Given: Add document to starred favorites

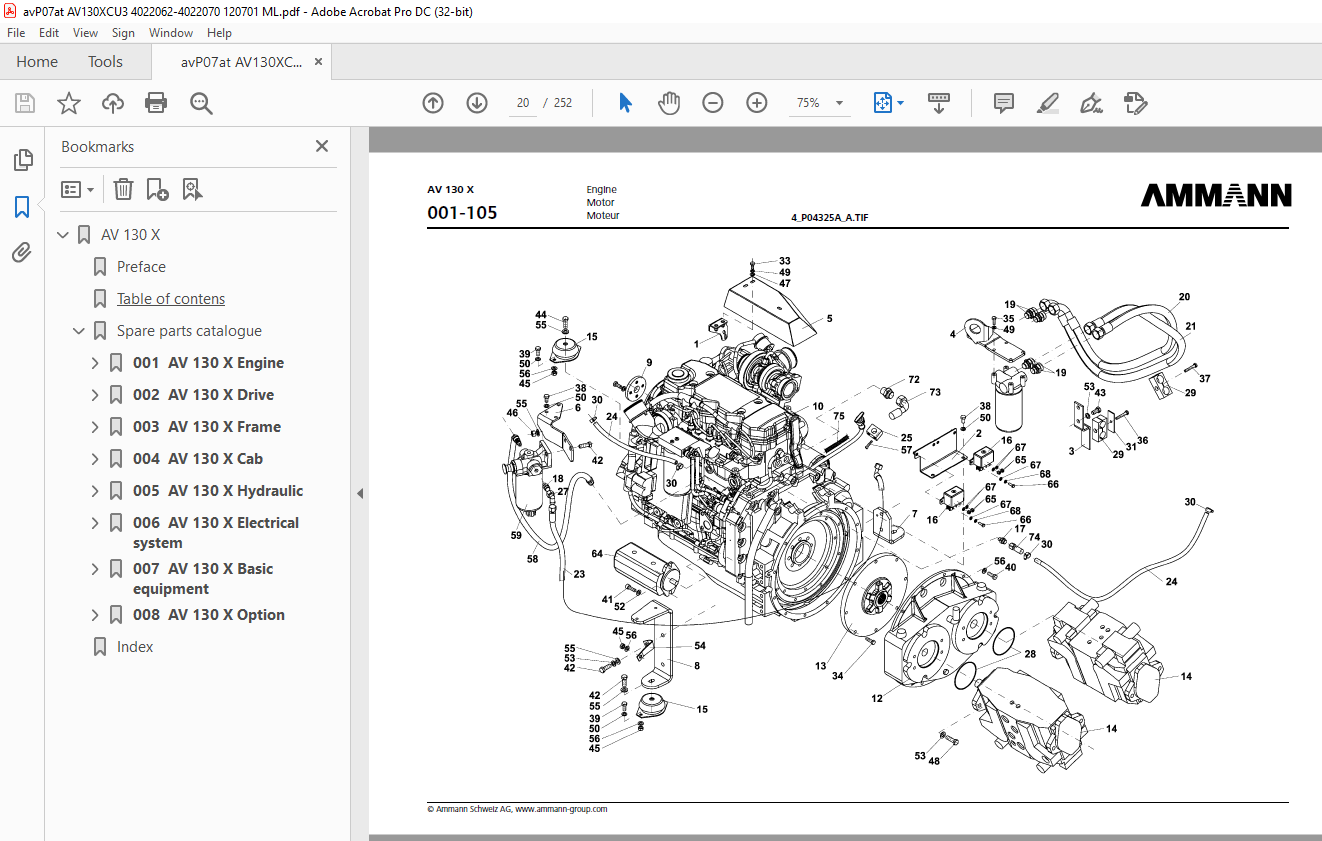Looking at the screenshot, I should [x=68, y=103].
